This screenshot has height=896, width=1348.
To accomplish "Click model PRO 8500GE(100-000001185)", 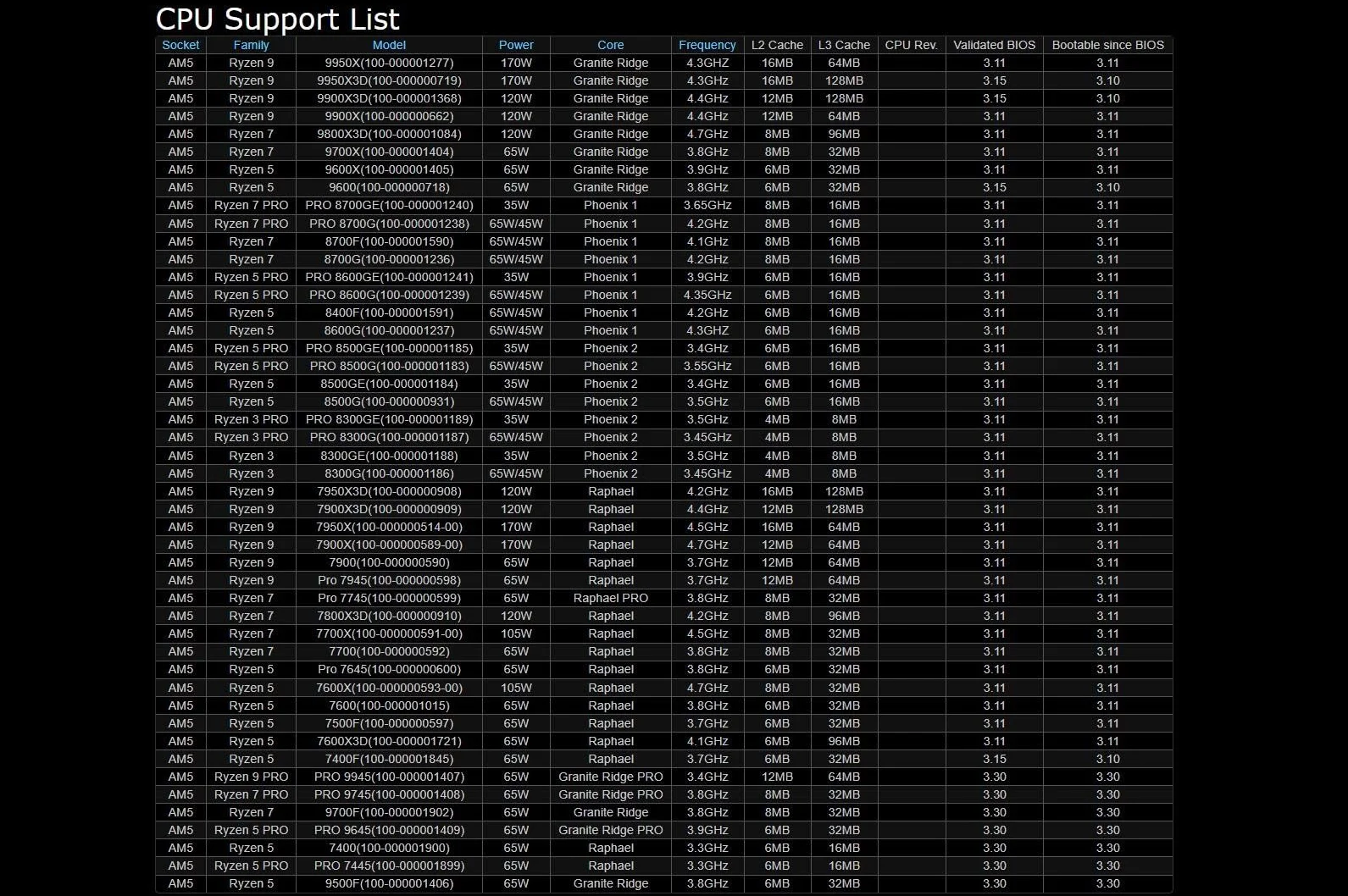I will pyautogui.click(x=389, y=348).
